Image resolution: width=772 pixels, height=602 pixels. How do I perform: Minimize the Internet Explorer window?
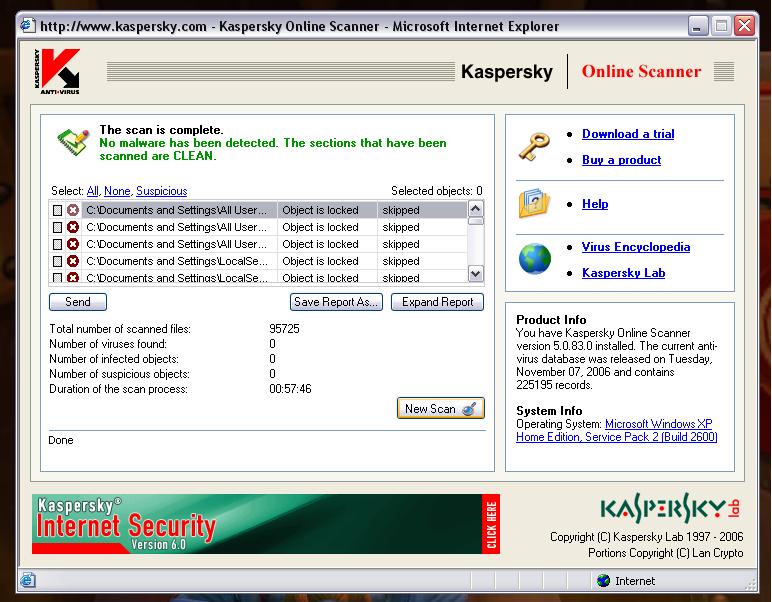[698, 26]
